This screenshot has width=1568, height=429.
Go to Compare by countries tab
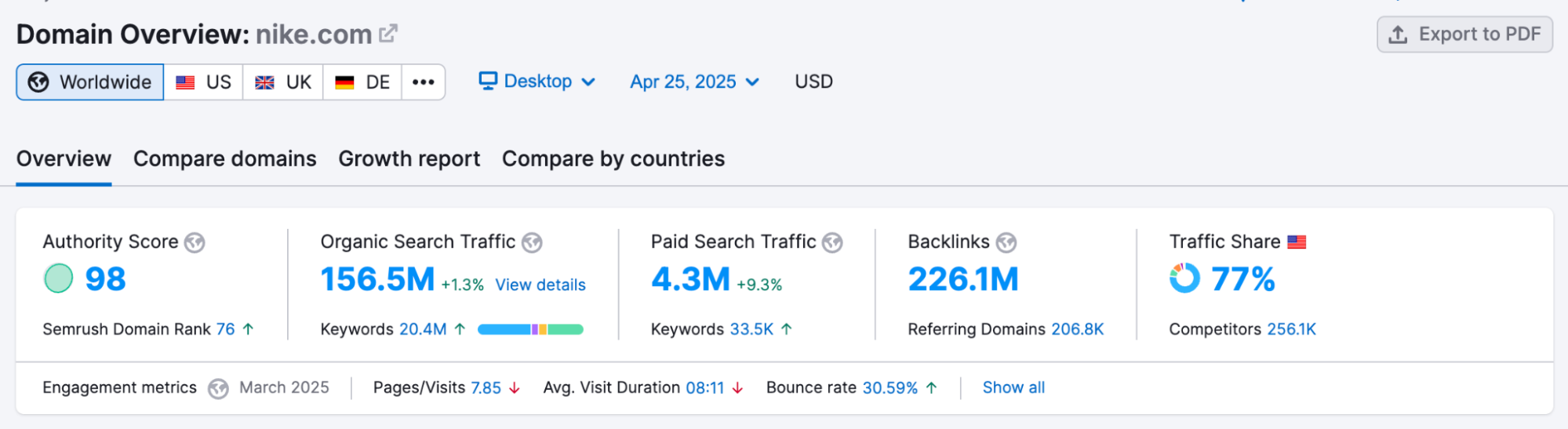click(613, 159)
